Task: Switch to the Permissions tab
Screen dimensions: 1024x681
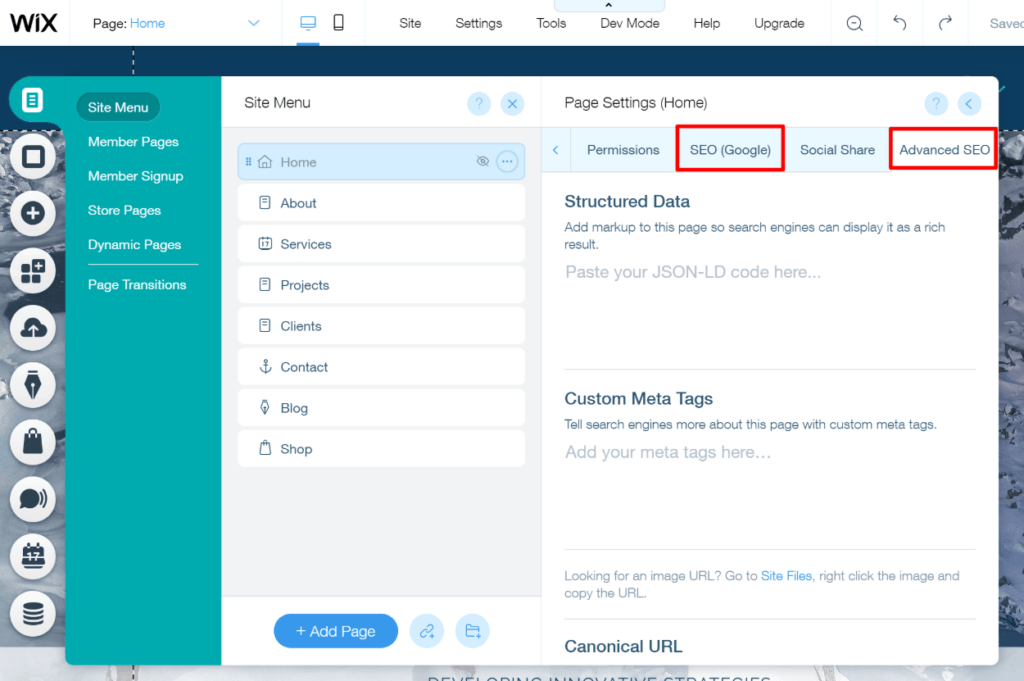Action: (x=623, y=150)
